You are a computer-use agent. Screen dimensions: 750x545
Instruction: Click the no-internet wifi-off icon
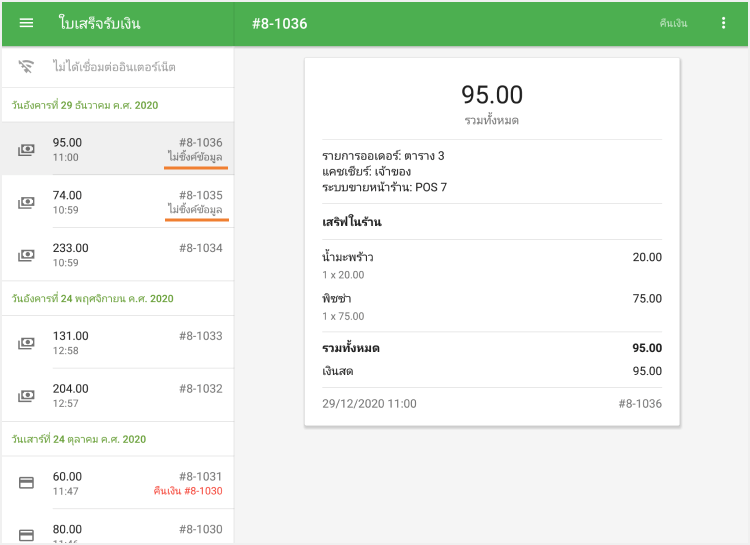coord(27,67)
